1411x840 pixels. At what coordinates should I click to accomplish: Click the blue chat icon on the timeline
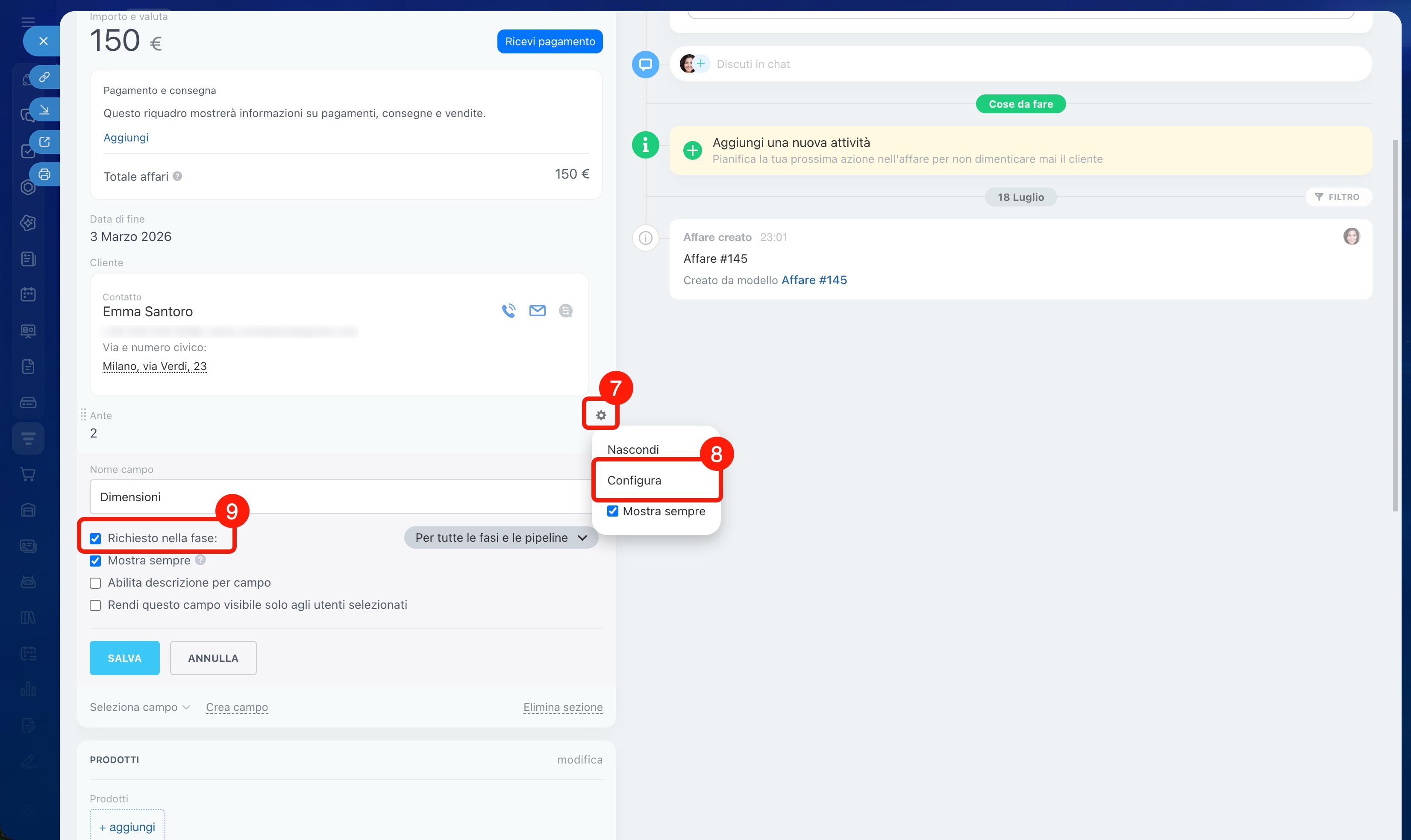[x=645, y=64]
